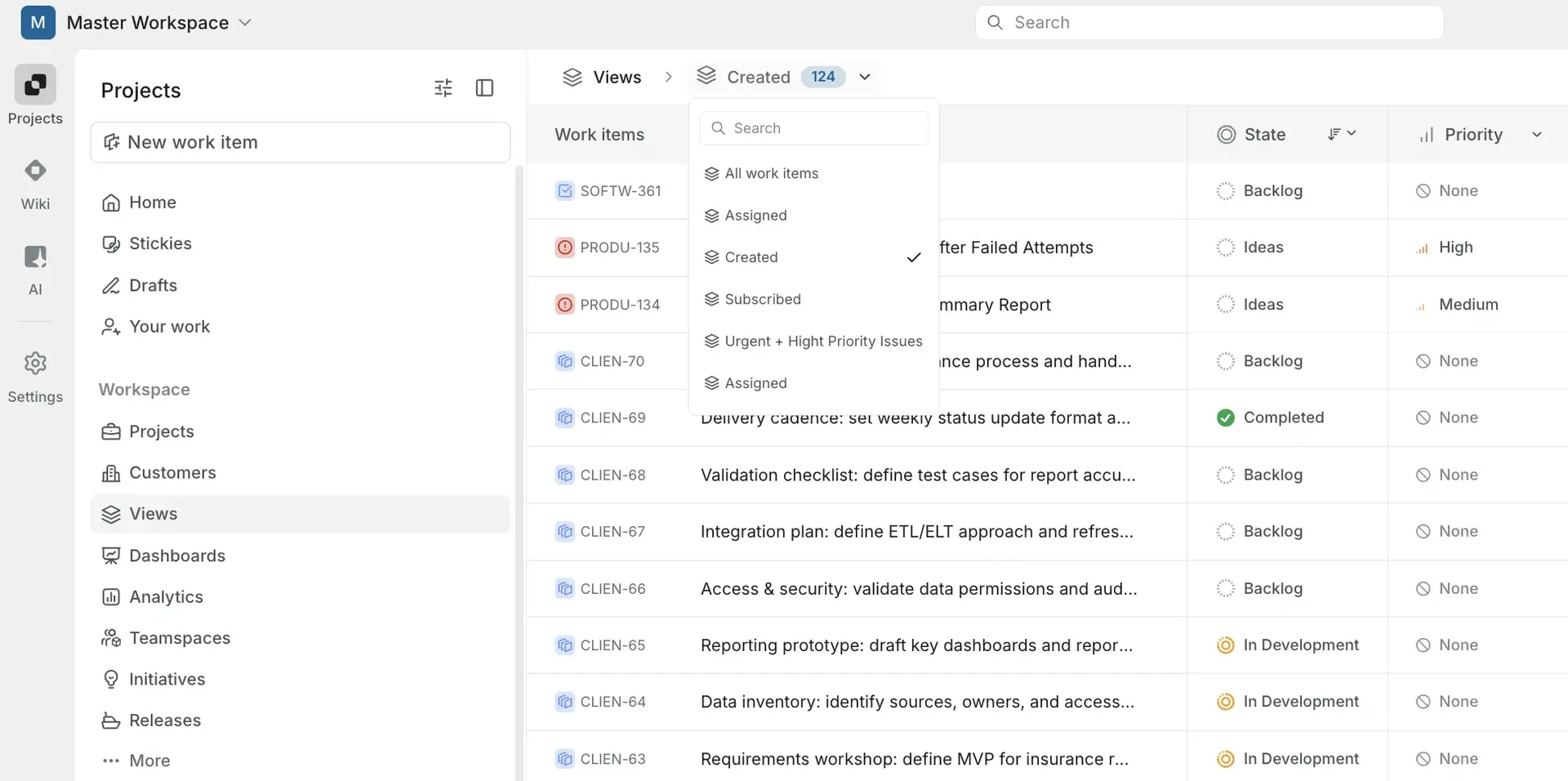The height and width of the screenshot is (781, 1568).
Task: Click the PRODU-135 red issue icon
Action: click(565, 248)
